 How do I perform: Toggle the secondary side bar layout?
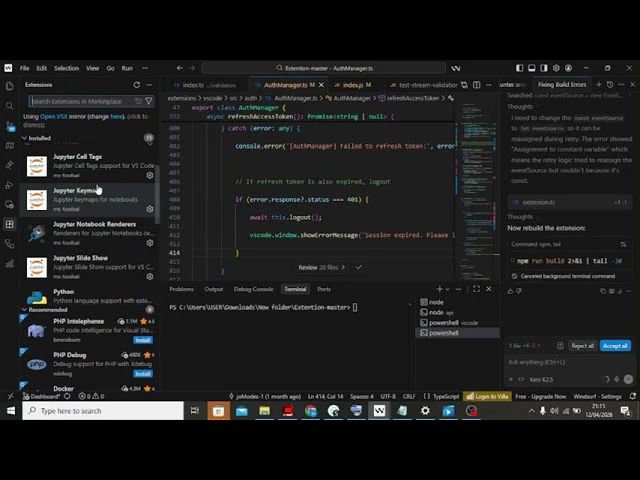pos(544,68)
